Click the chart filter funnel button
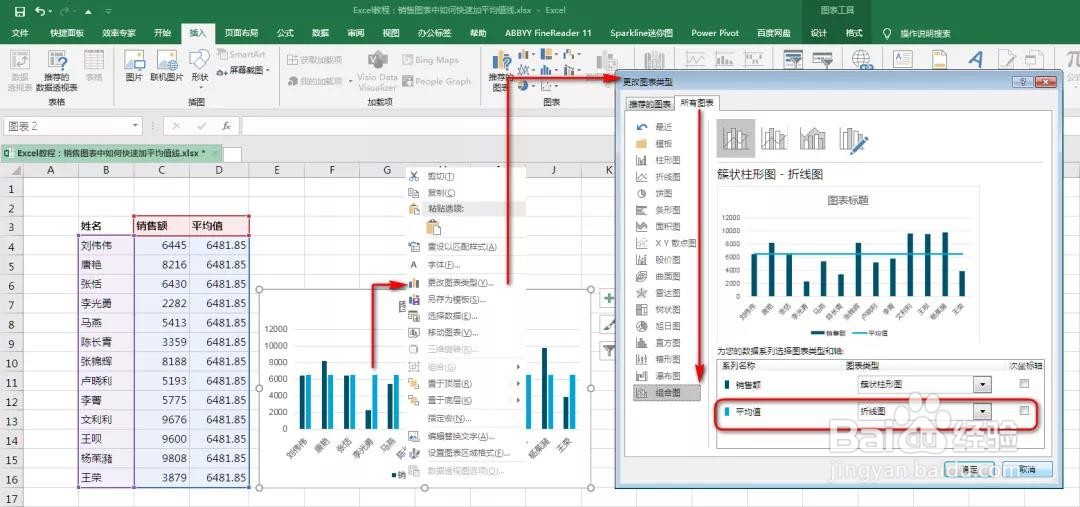Image resolution: width=1080 pixels, height=507 pixels. [609, 351]
